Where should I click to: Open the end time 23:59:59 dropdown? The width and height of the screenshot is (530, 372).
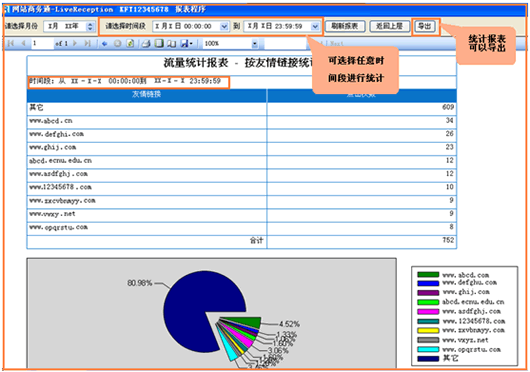(x=315, y=26)
